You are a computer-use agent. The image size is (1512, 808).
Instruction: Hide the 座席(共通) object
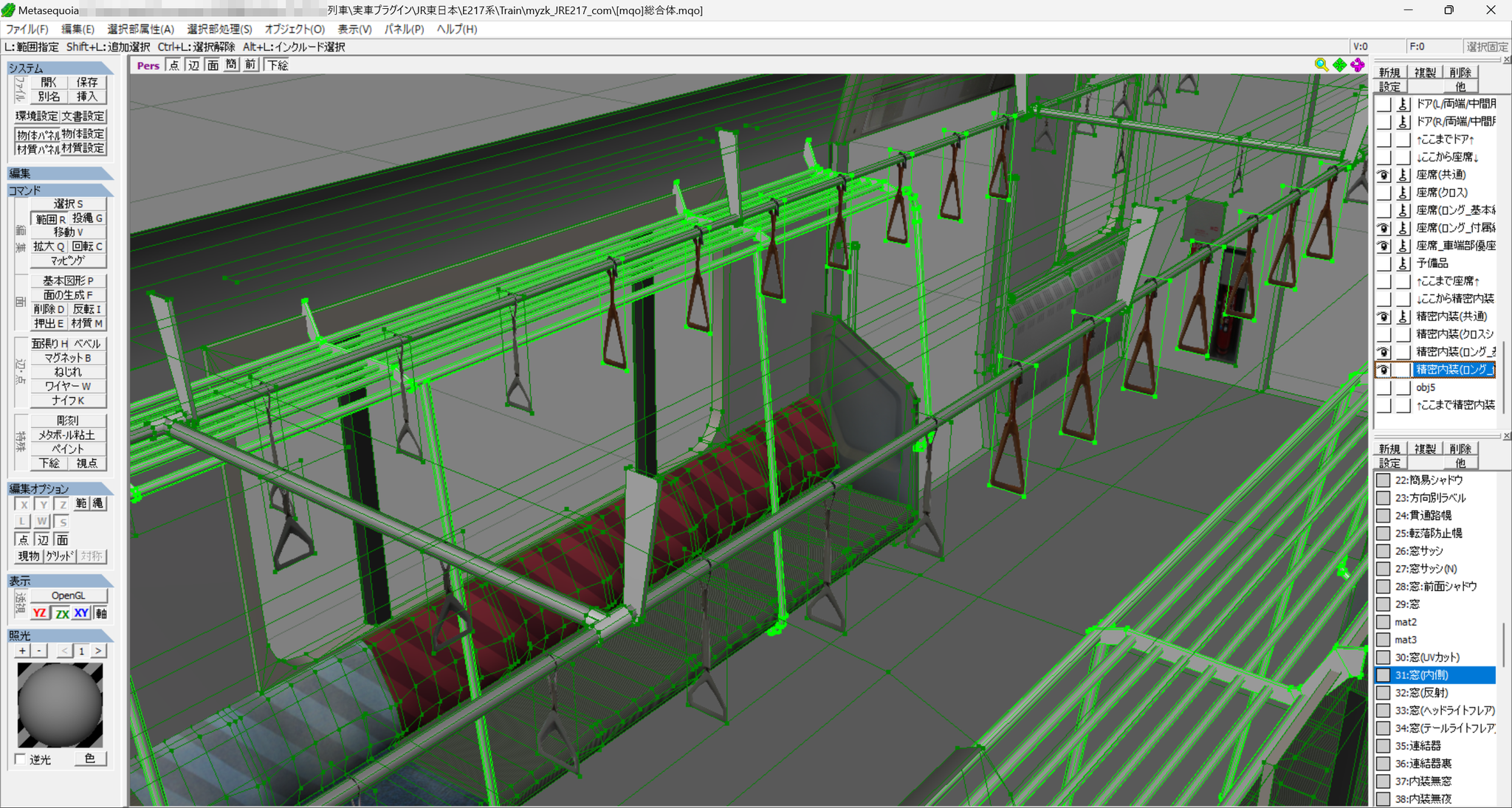coord(1384,175)
